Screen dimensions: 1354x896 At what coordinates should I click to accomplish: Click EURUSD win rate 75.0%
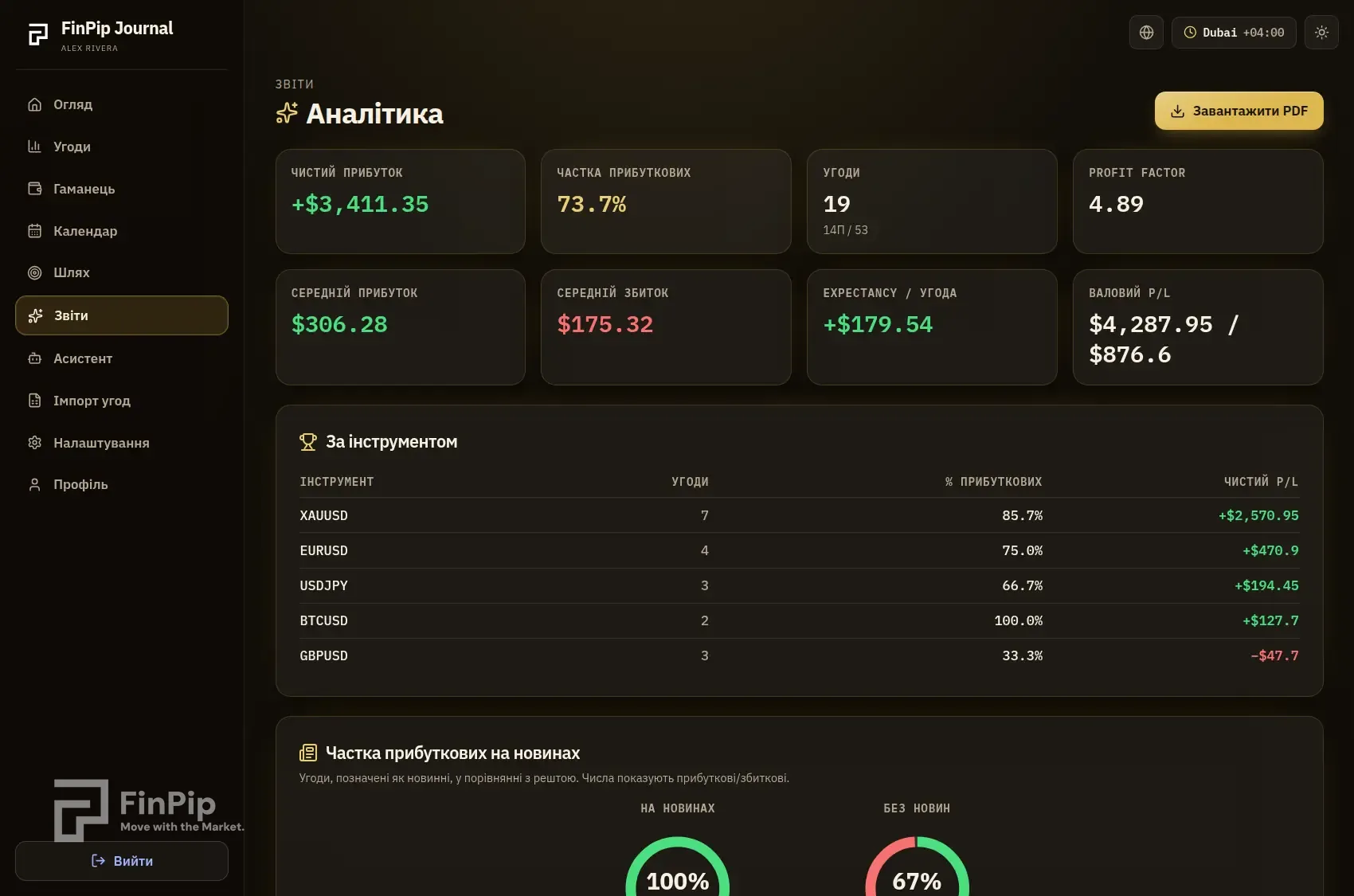click(1022, 550)
